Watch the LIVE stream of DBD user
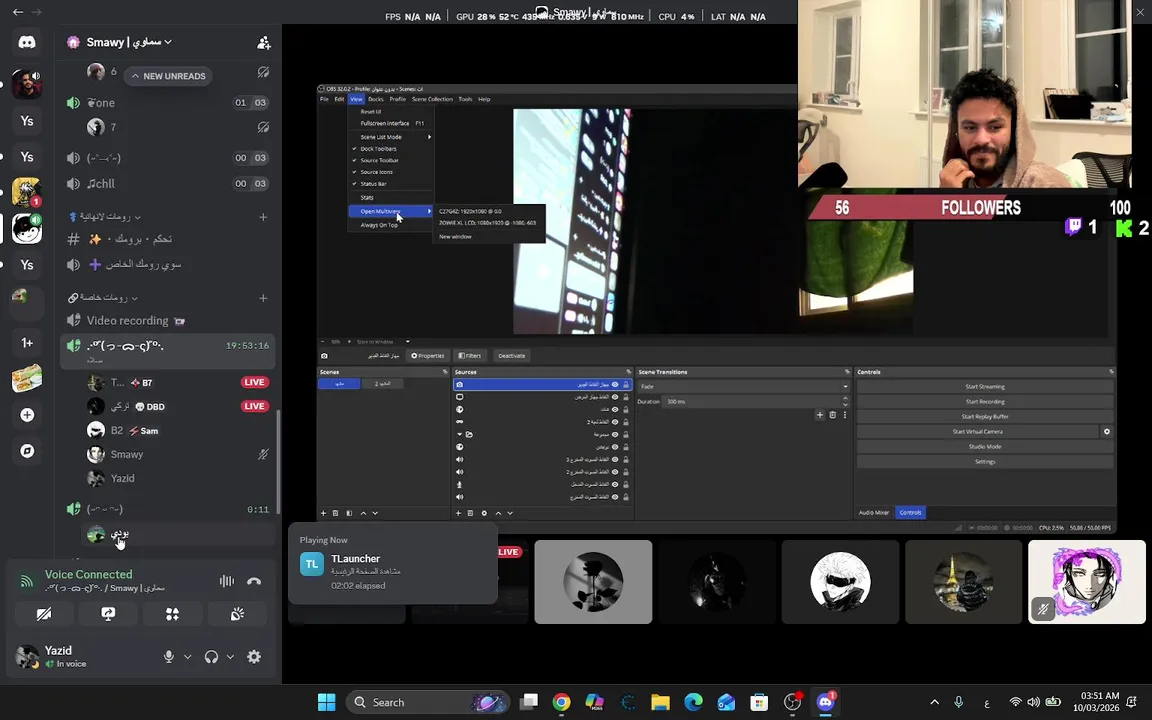The image size is (1152, 720). point(254,406)
